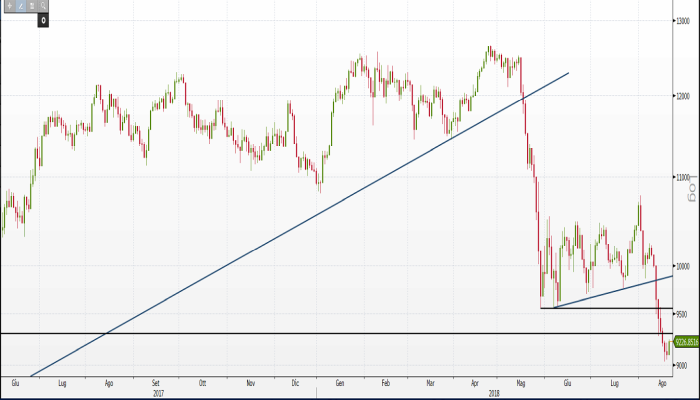Click the 'Mag' month label on time axis
700x400 pixels.
coord(521,382)
